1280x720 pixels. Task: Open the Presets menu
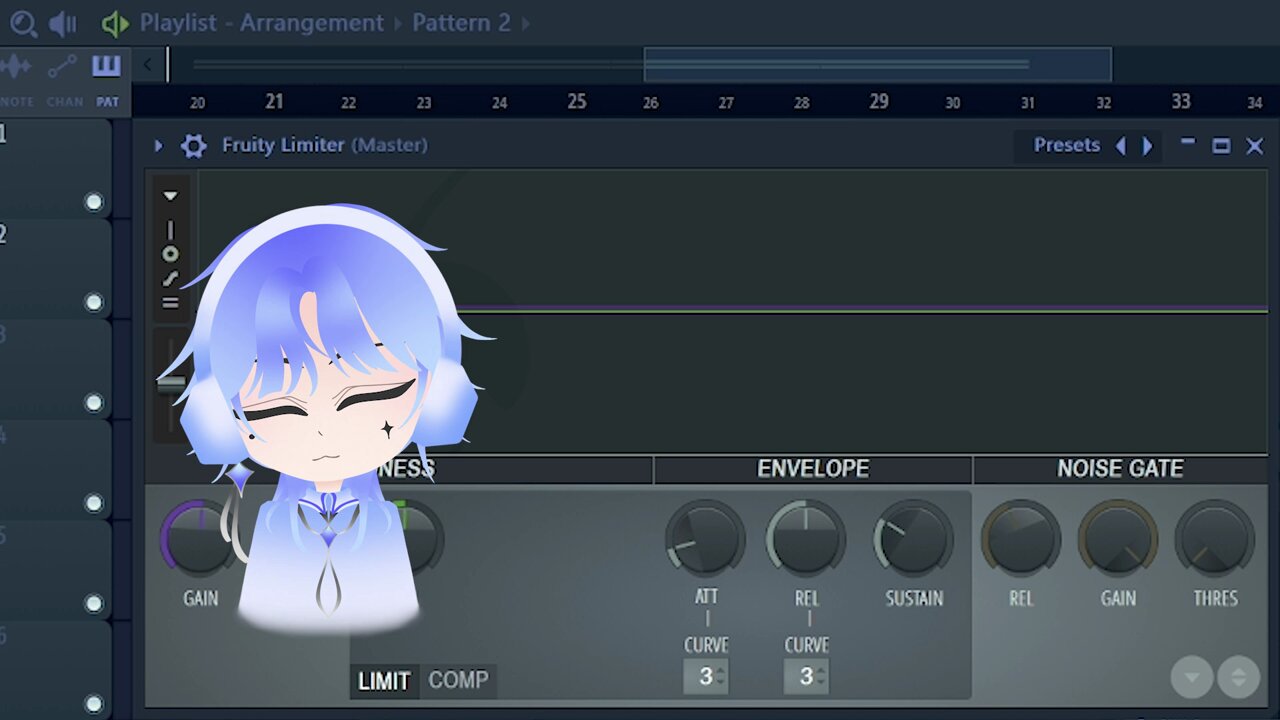[1066, 146]
